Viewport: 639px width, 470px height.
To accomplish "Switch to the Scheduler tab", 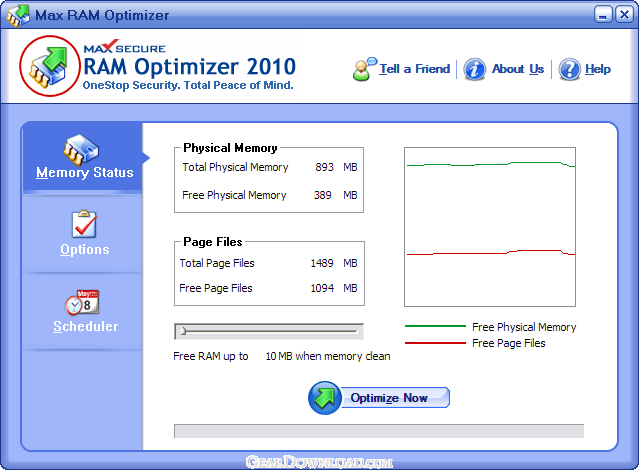I will (x=82, y=311).
